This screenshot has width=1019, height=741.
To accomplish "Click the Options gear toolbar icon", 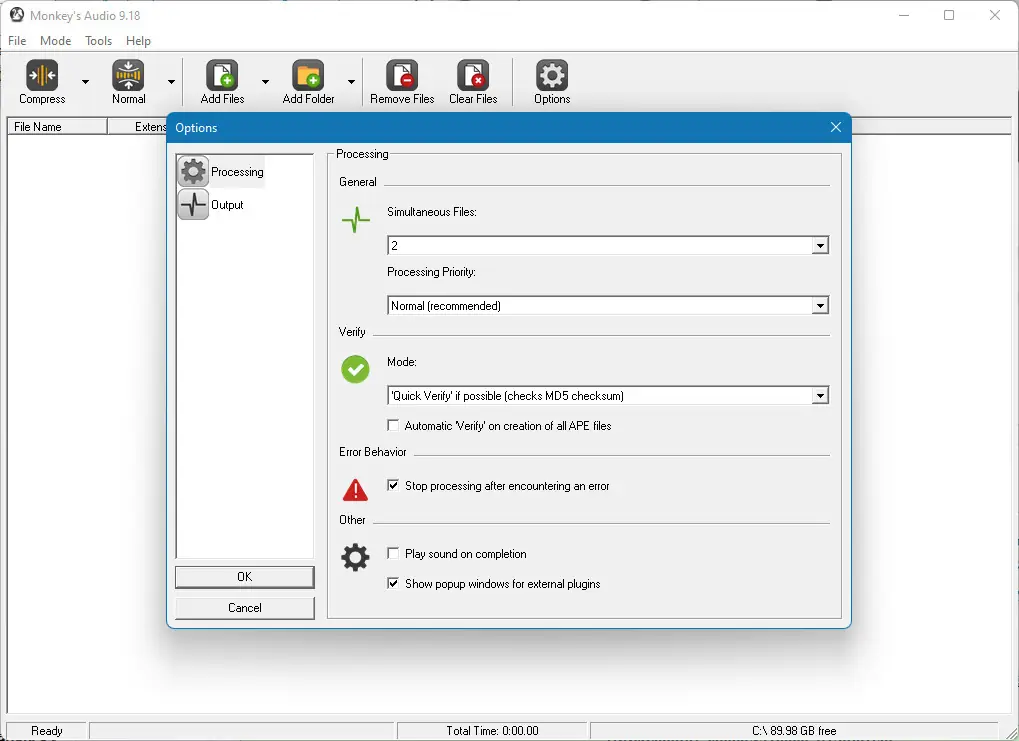I will pyautogui.click(x=552, y=75).
